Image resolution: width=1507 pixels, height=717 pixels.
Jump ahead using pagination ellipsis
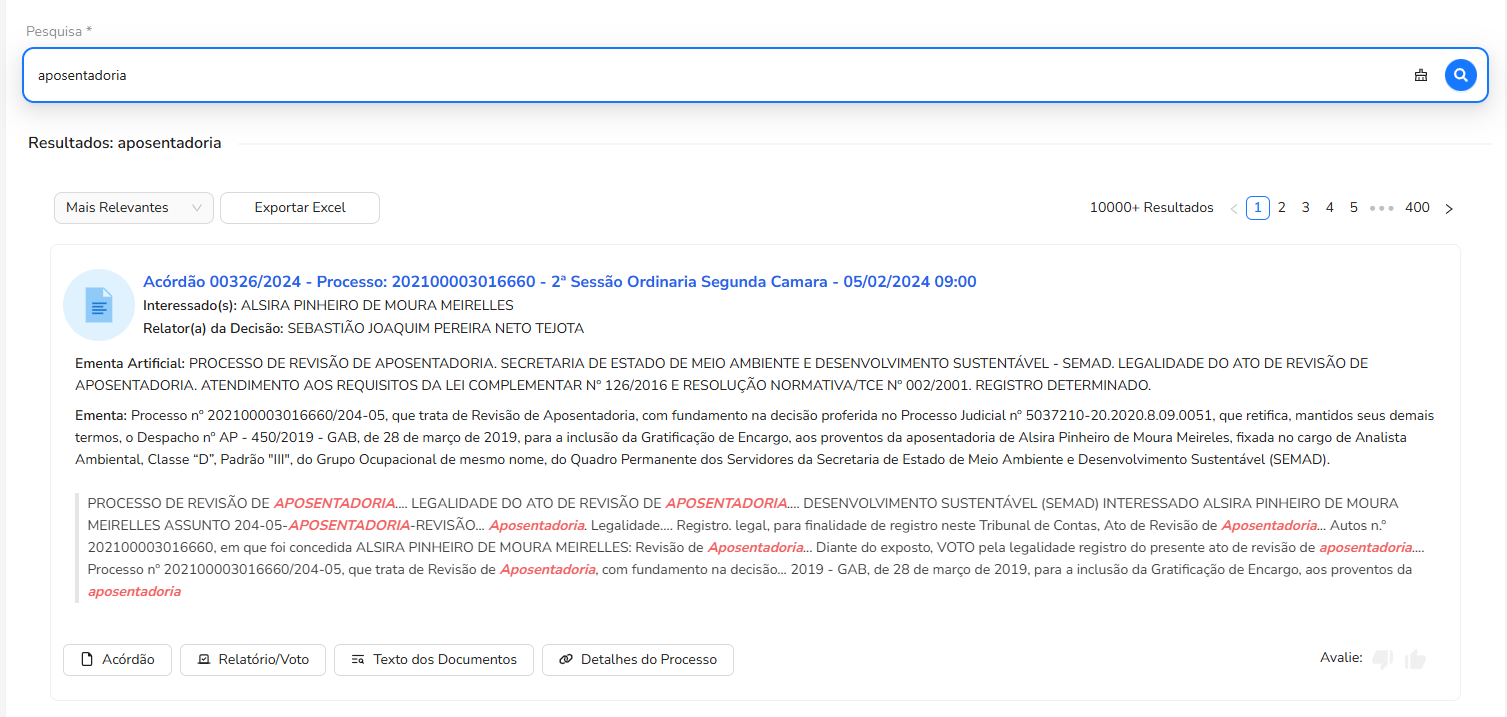[1381, 208]
